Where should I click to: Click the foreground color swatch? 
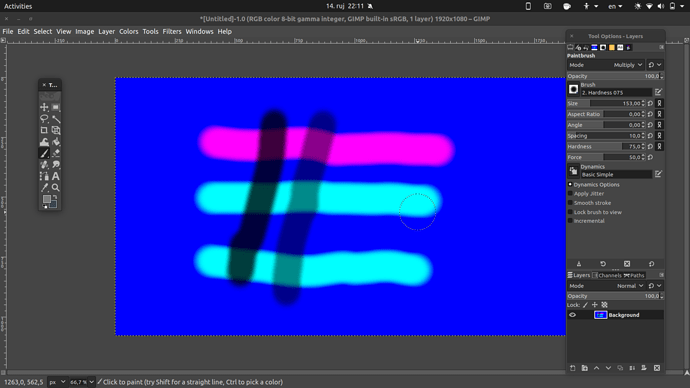coord(46,199)
